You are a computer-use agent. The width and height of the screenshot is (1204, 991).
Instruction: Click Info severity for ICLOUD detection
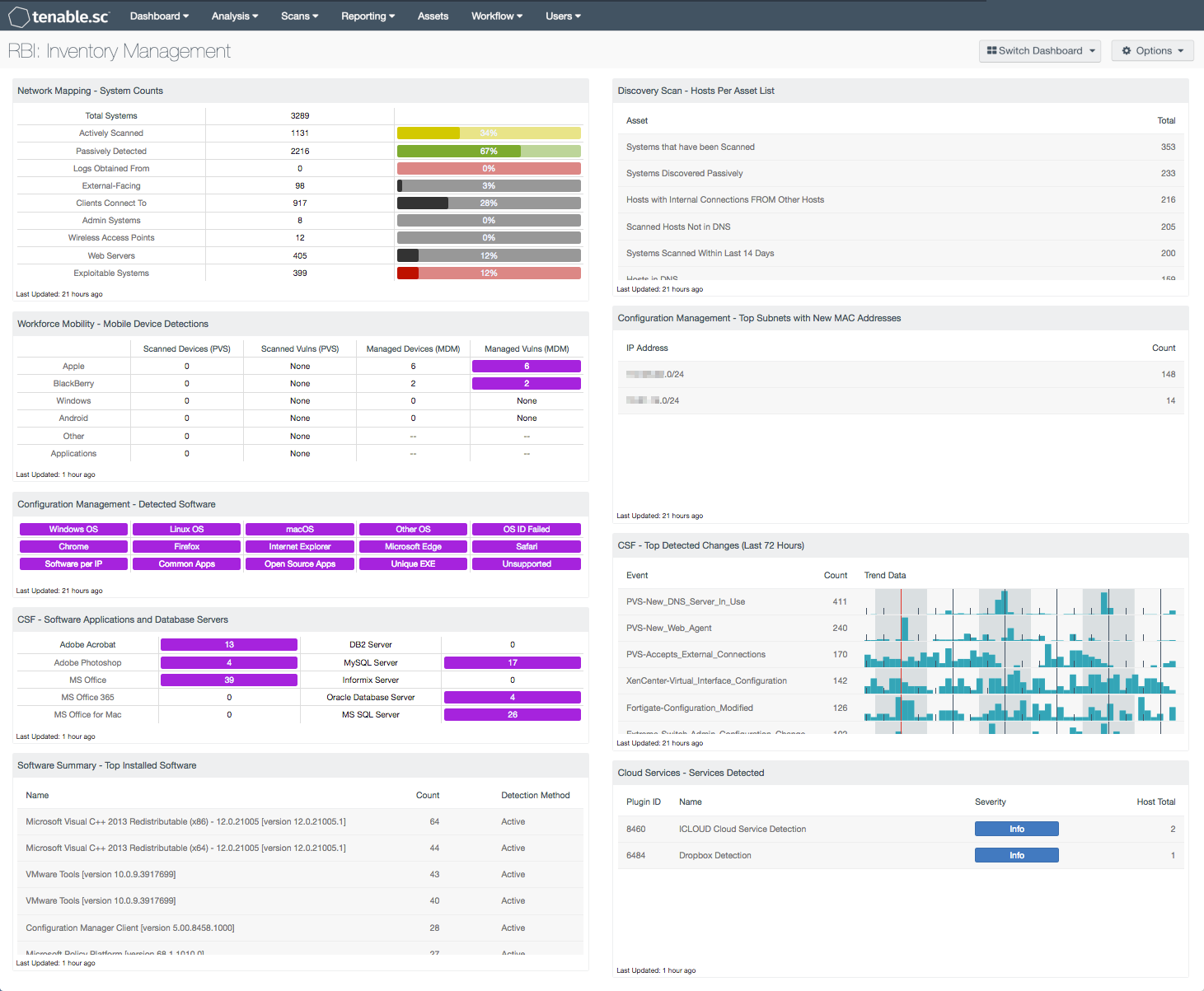1017,829
